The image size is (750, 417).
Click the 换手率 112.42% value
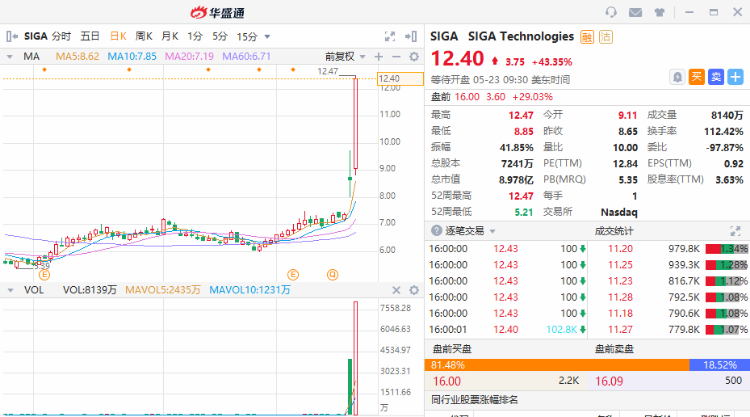(723, 131)
